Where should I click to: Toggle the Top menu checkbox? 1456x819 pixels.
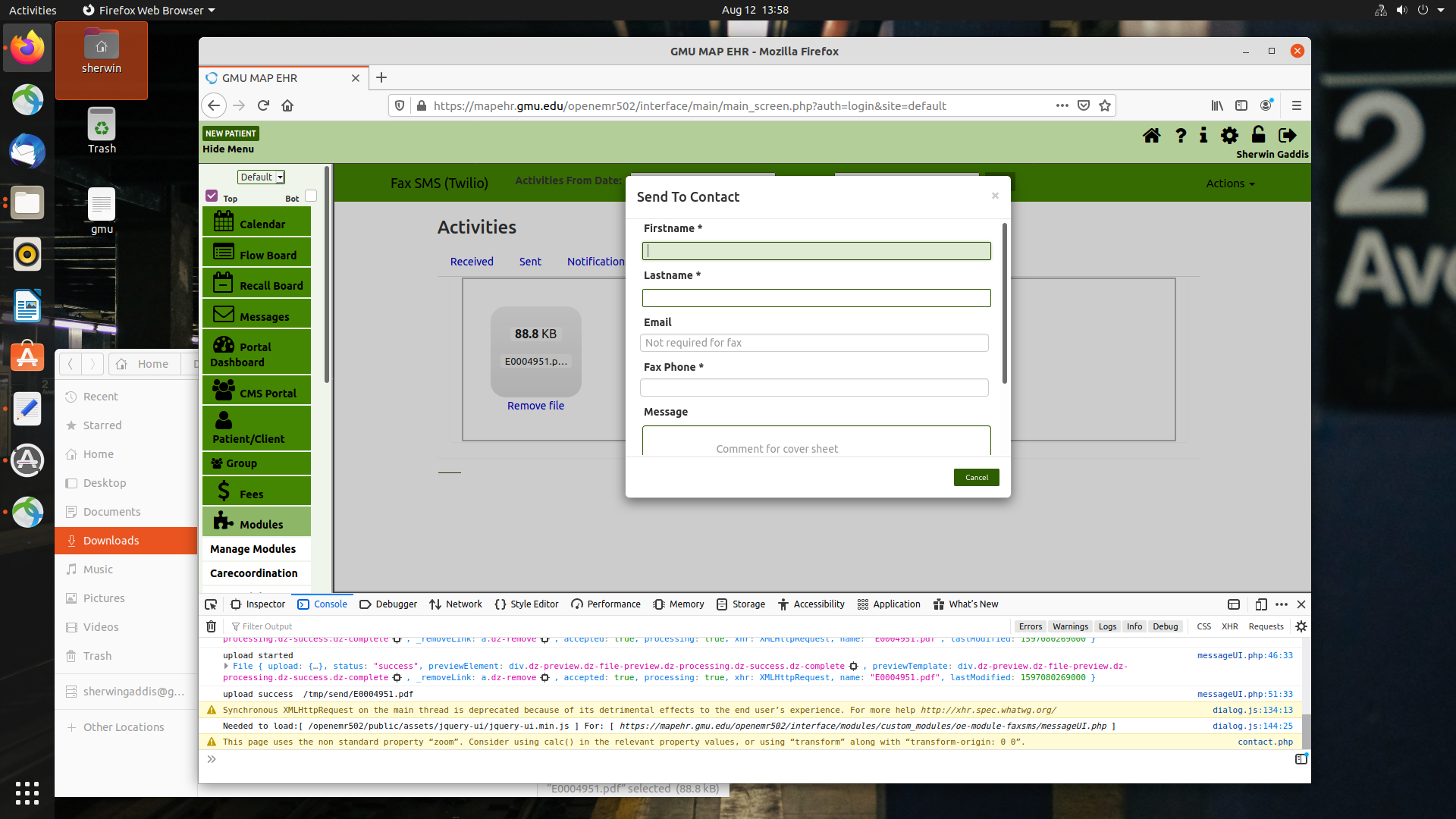point(212,196)
